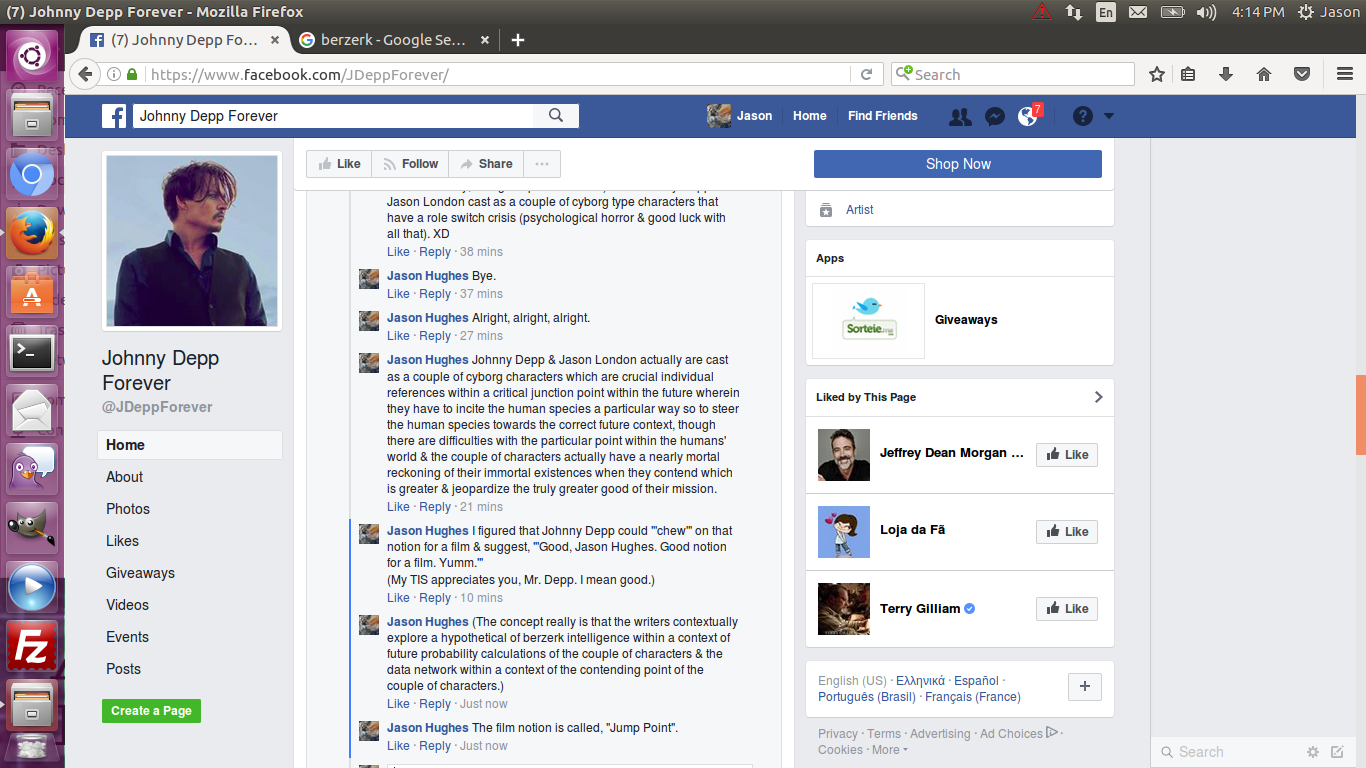Click the Firefox back button
This screenshot has height=768, width=1366.
click(x=85, y=74)
